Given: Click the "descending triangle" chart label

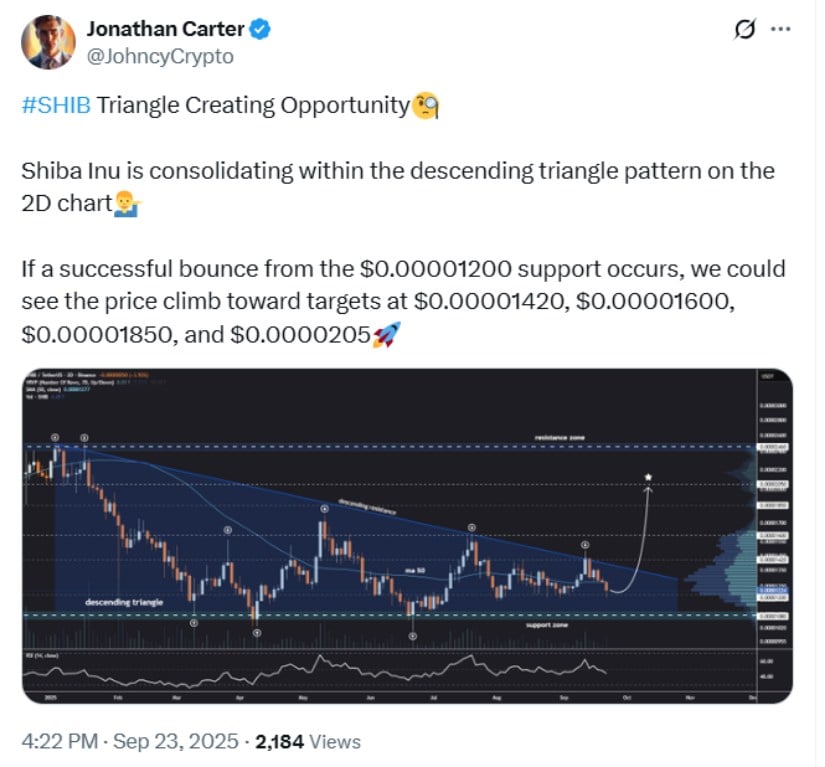Looking at the screenshot, I should pos(124,602).
